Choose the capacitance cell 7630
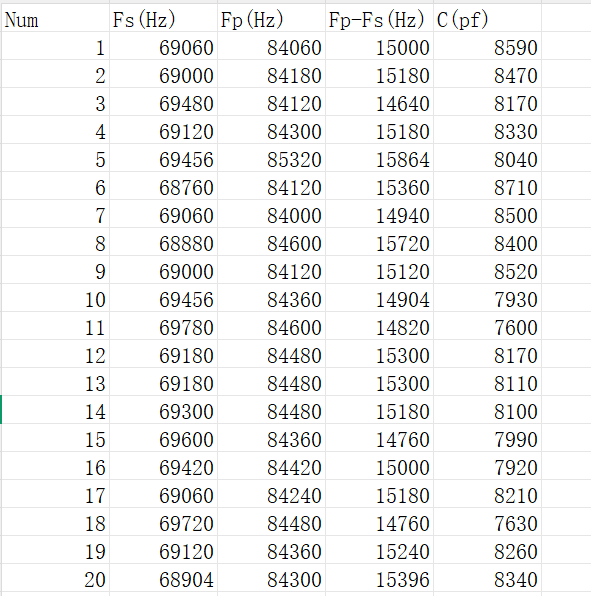This screenshot has width=591, height=596. [x=487, y=522]
